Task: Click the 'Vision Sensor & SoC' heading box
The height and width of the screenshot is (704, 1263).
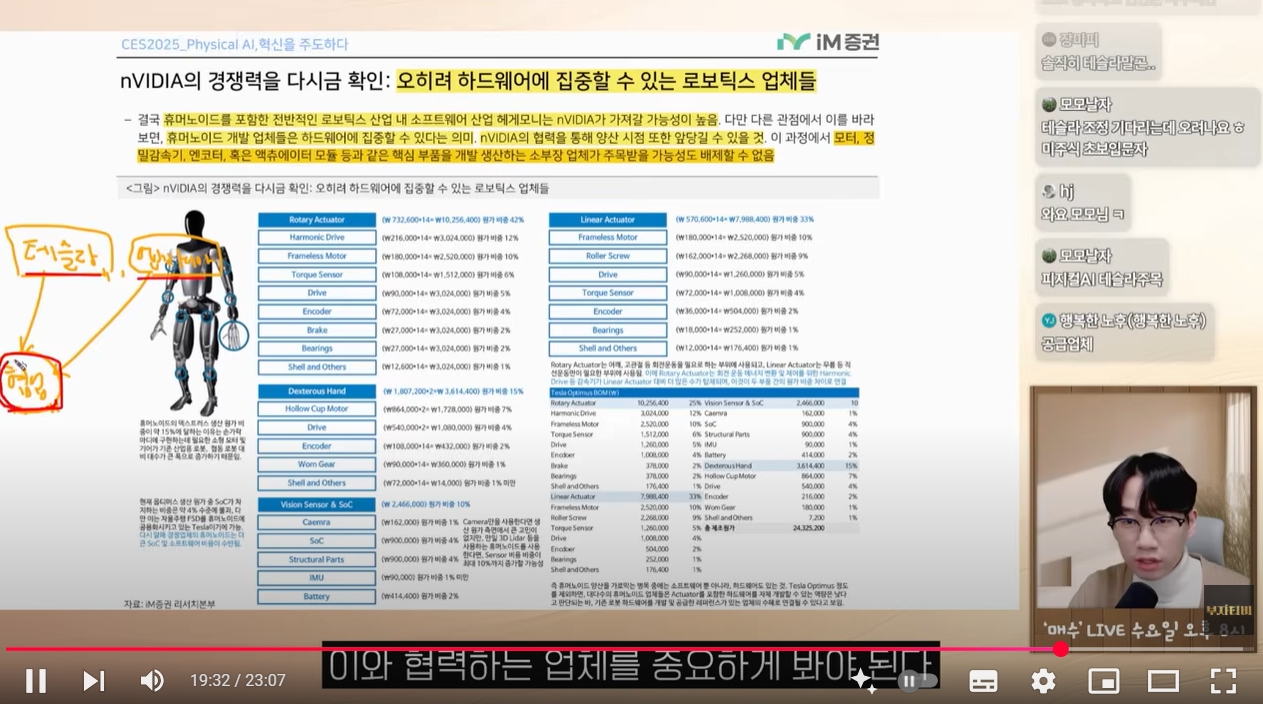Action: [x=315, y=505]
